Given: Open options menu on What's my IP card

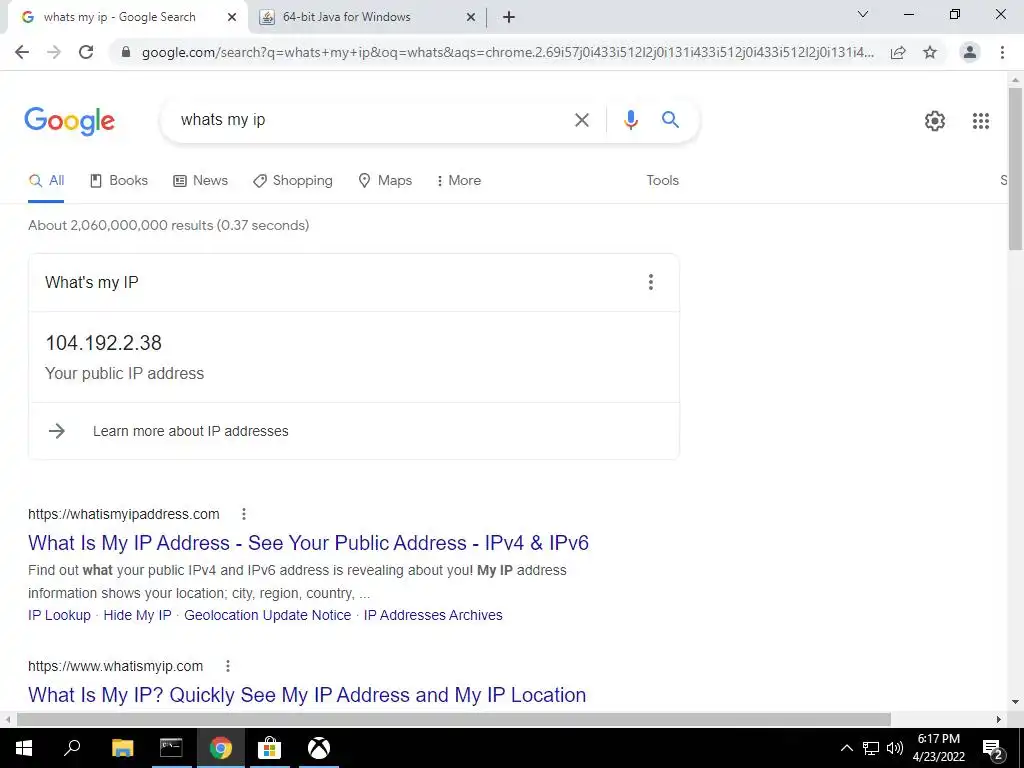Looking at the screenshot, I should point(650,282).
